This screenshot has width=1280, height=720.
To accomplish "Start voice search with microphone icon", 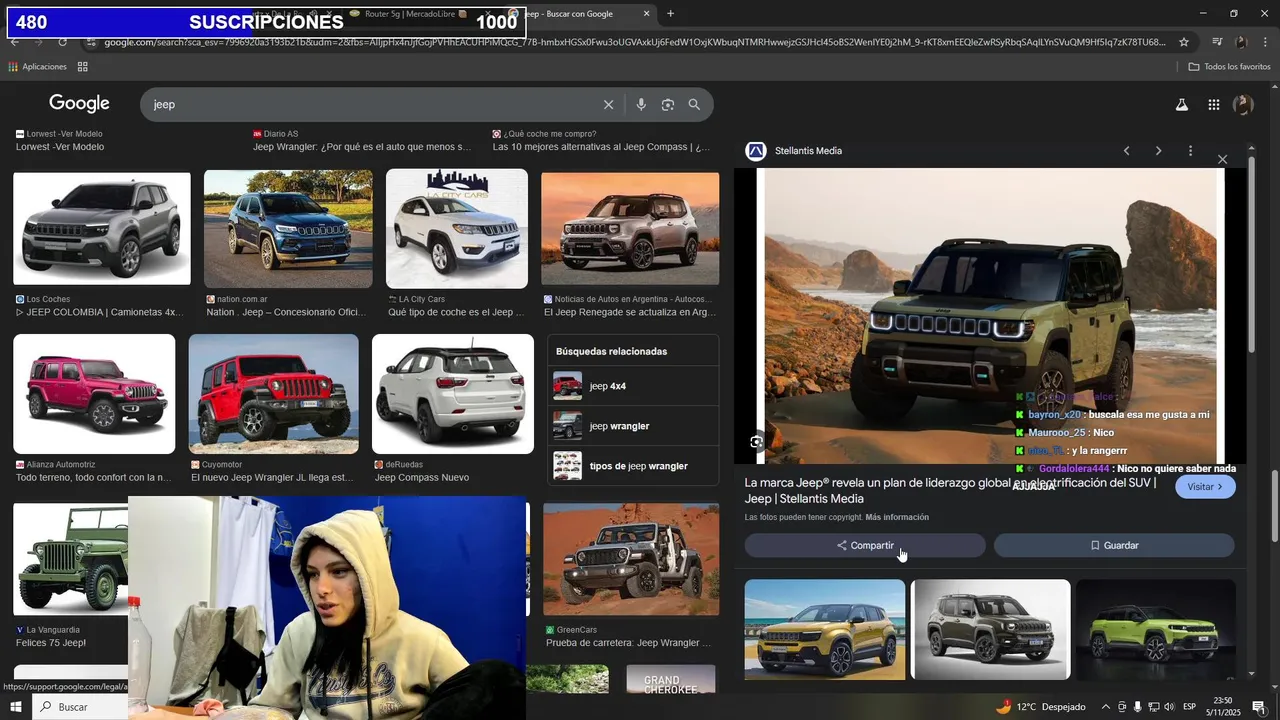I will (x=641, y=105).
